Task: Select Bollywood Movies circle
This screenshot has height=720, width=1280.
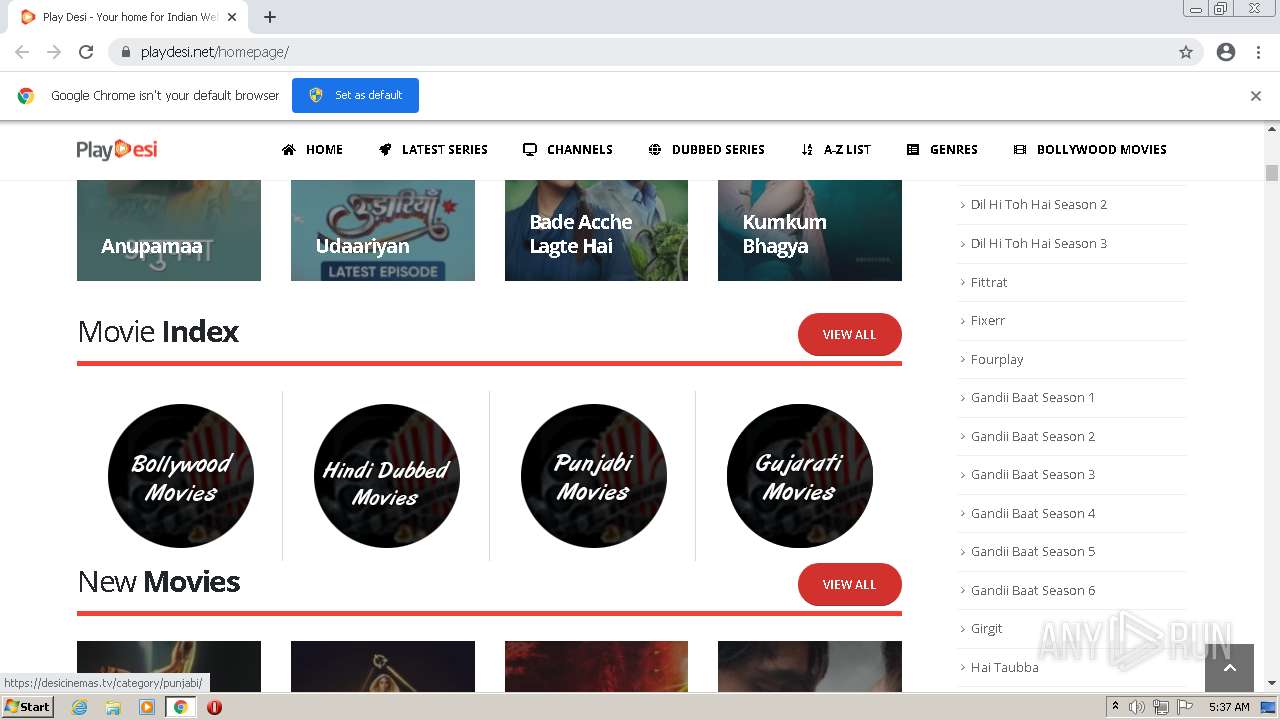Action: (181, 476)
